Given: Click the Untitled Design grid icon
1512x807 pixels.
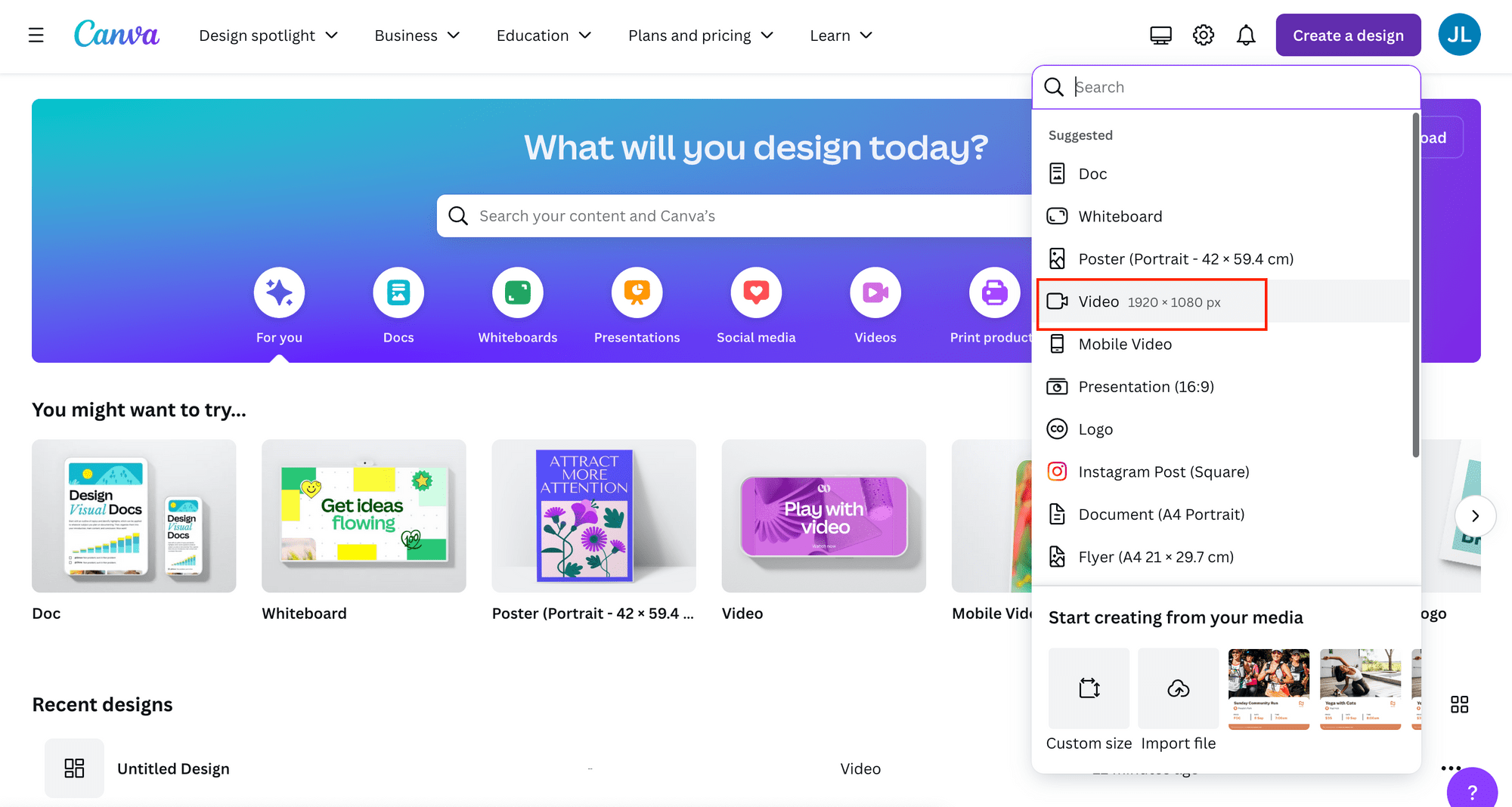Looking at the screenshot, I should 74,768.
